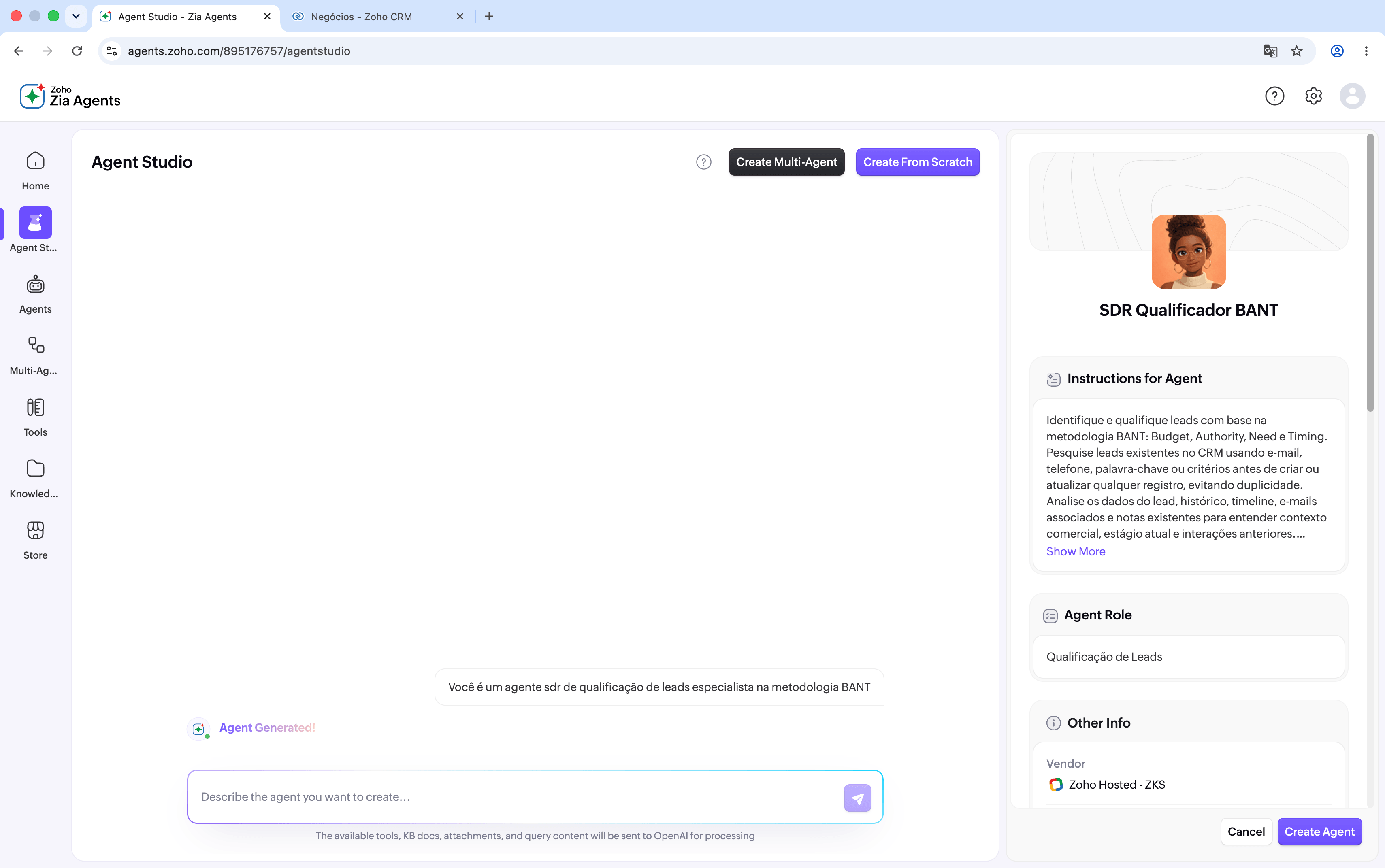Send the agent description prompt

click(x=857, y=798)
